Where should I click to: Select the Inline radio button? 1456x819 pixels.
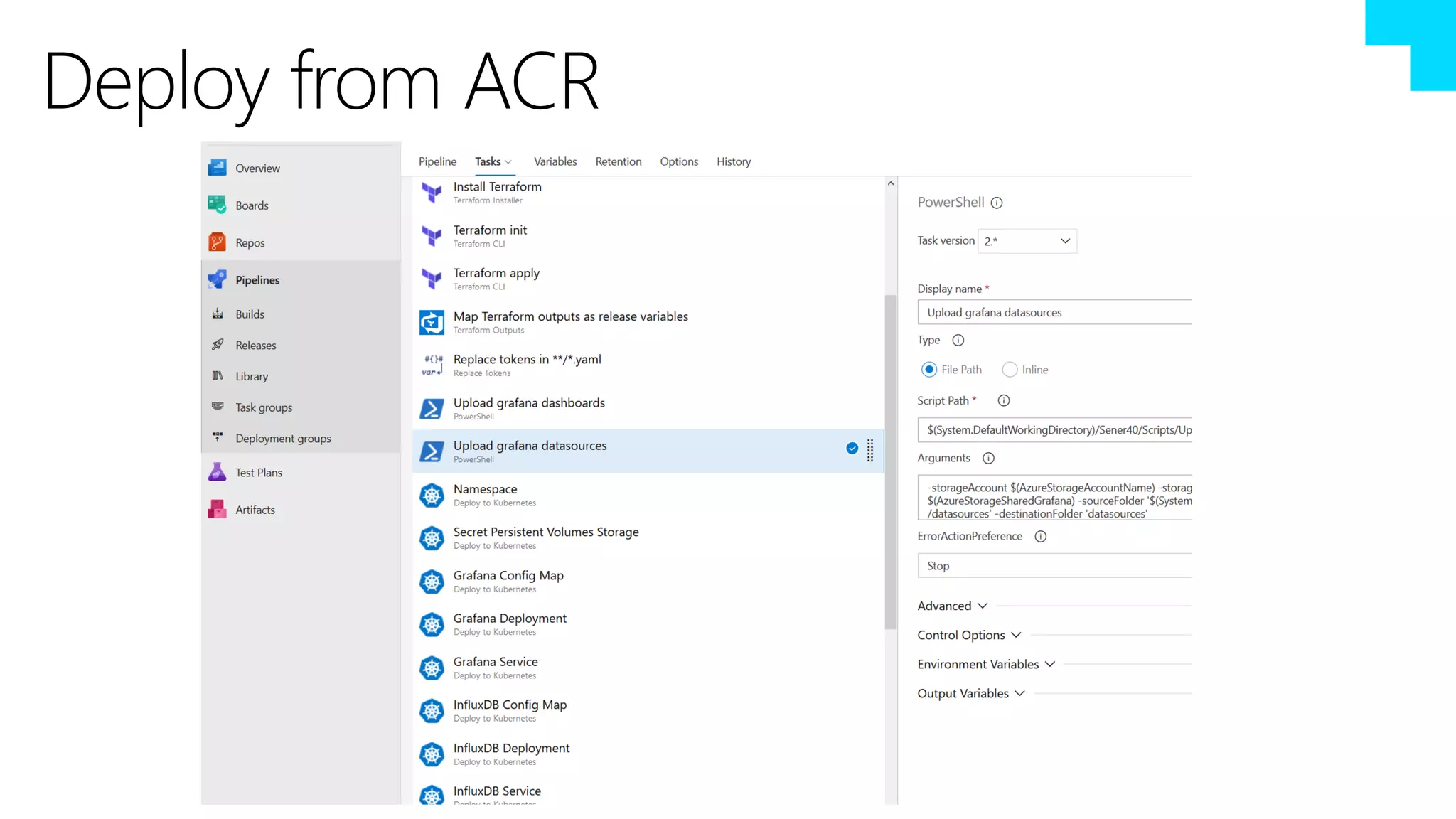(x=1010, y=370)
